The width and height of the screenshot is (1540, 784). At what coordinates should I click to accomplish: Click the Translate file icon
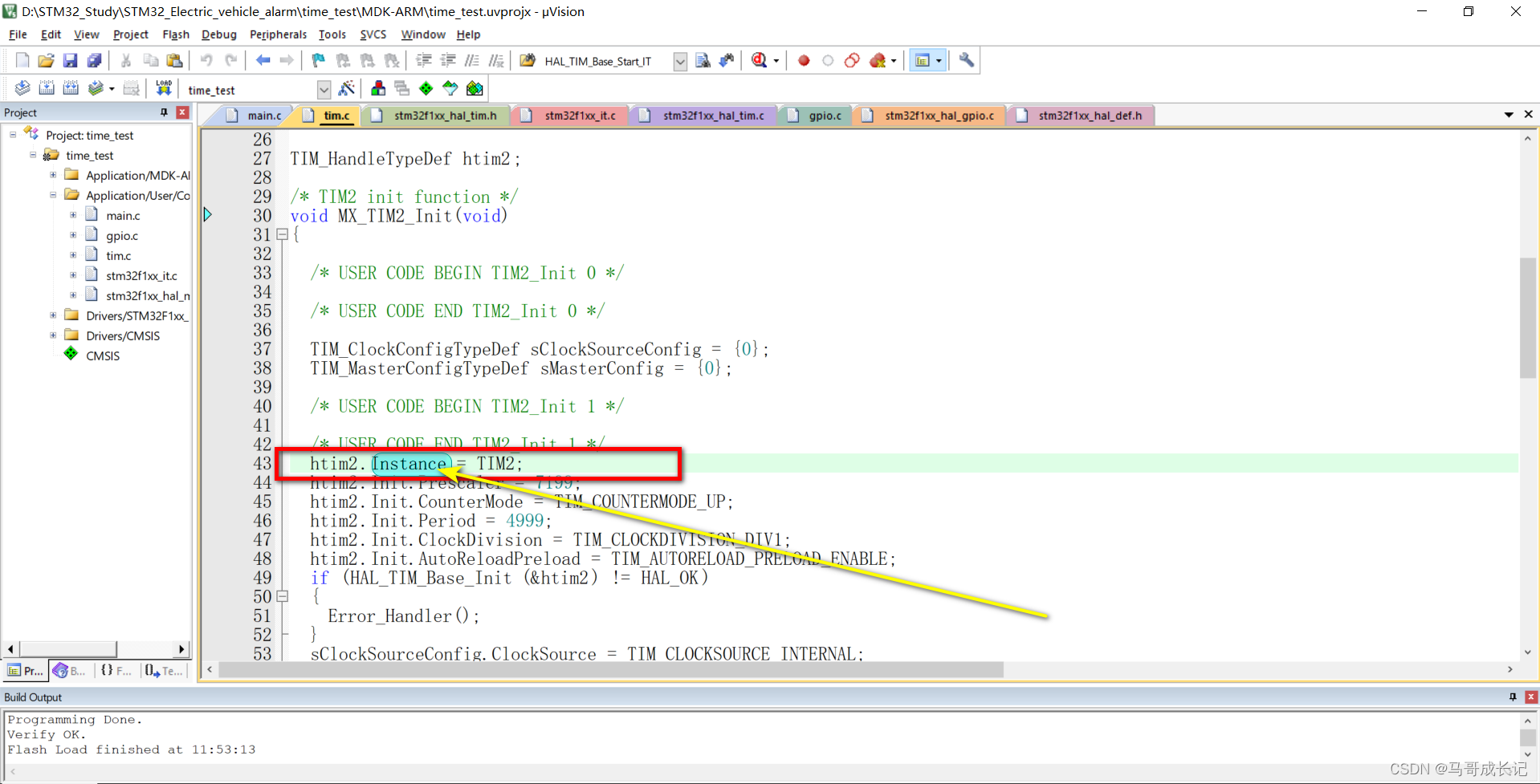coord(22,88)
